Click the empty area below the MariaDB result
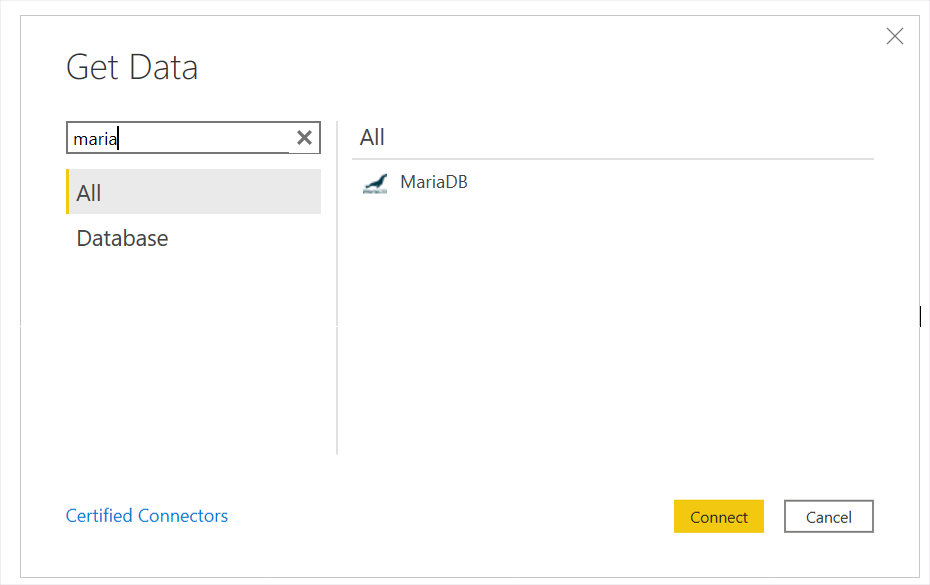 pos(612,330)
